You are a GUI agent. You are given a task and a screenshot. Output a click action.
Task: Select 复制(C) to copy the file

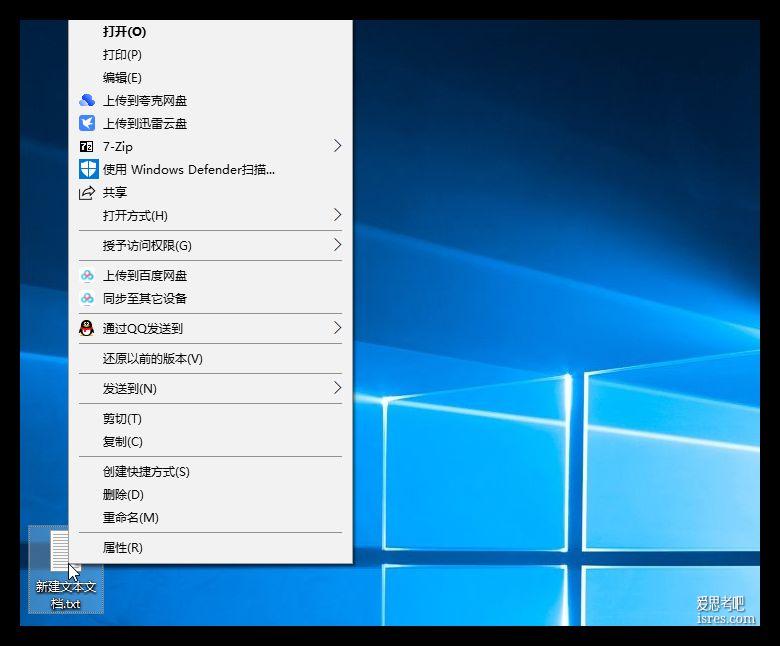[122, 441]
